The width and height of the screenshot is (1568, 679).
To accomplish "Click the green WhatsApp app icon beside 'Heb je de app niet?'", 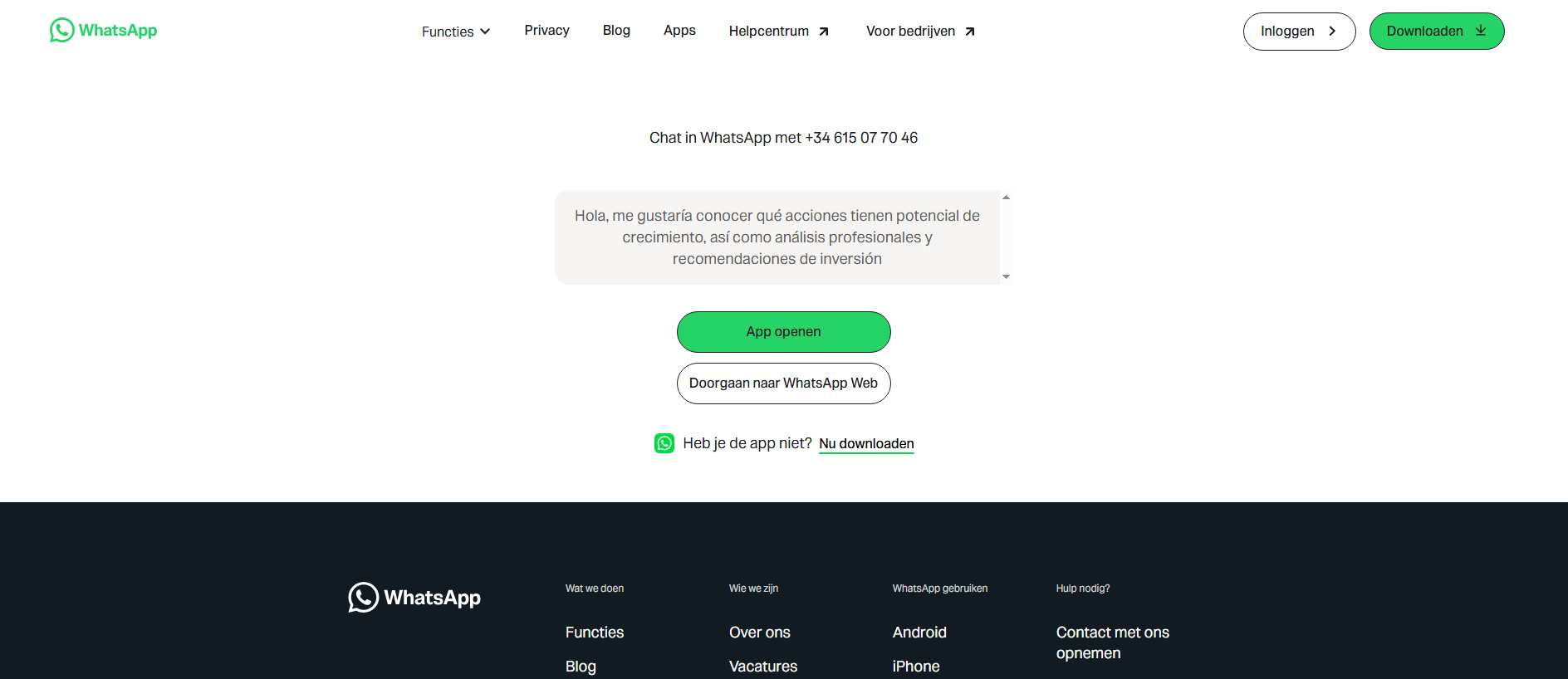I will (664, 443).
